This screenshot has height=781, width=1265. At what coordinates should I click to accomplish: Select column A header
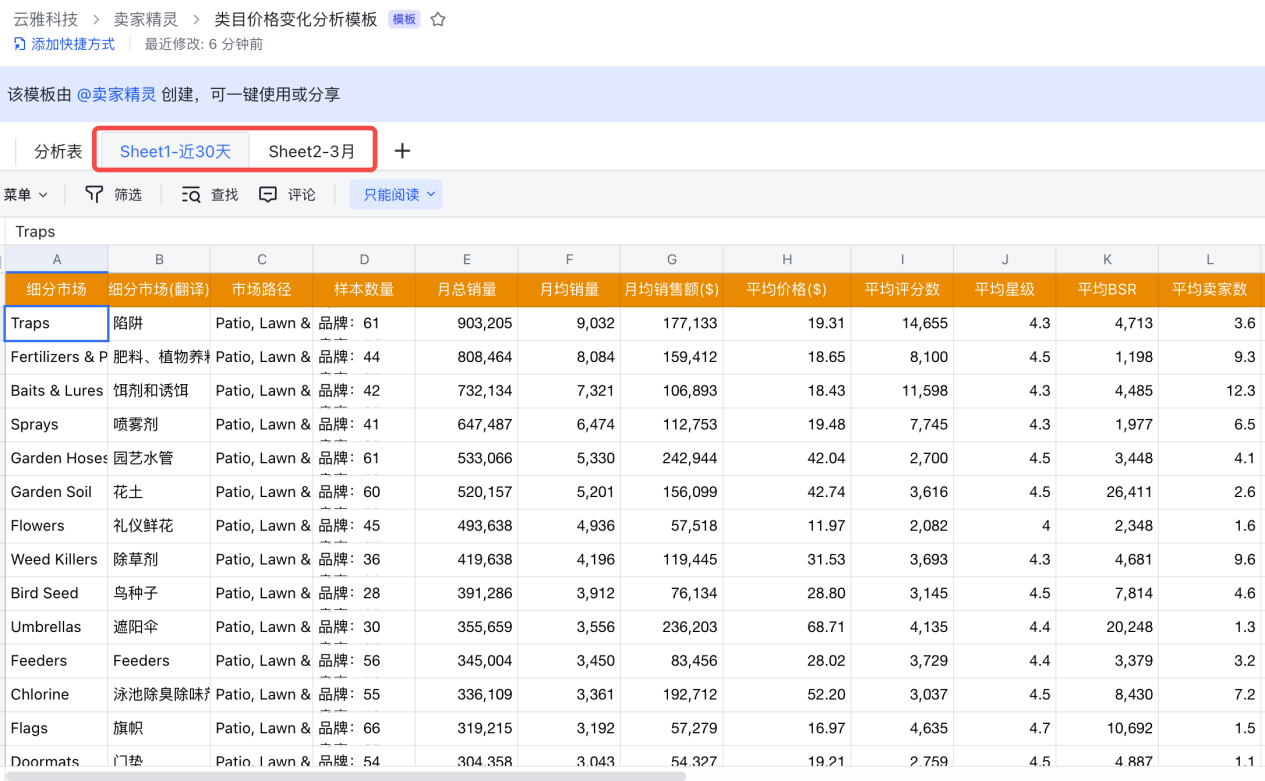click(57, 260)
